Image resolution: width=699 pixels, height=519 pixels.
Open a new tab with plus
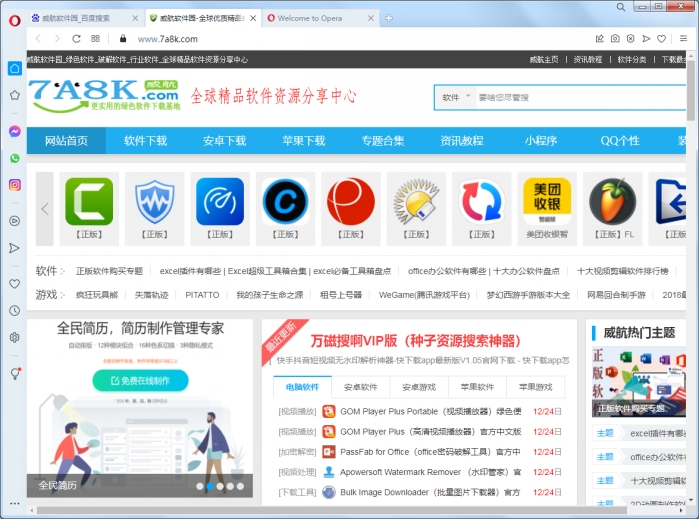(x=389, y=18)
